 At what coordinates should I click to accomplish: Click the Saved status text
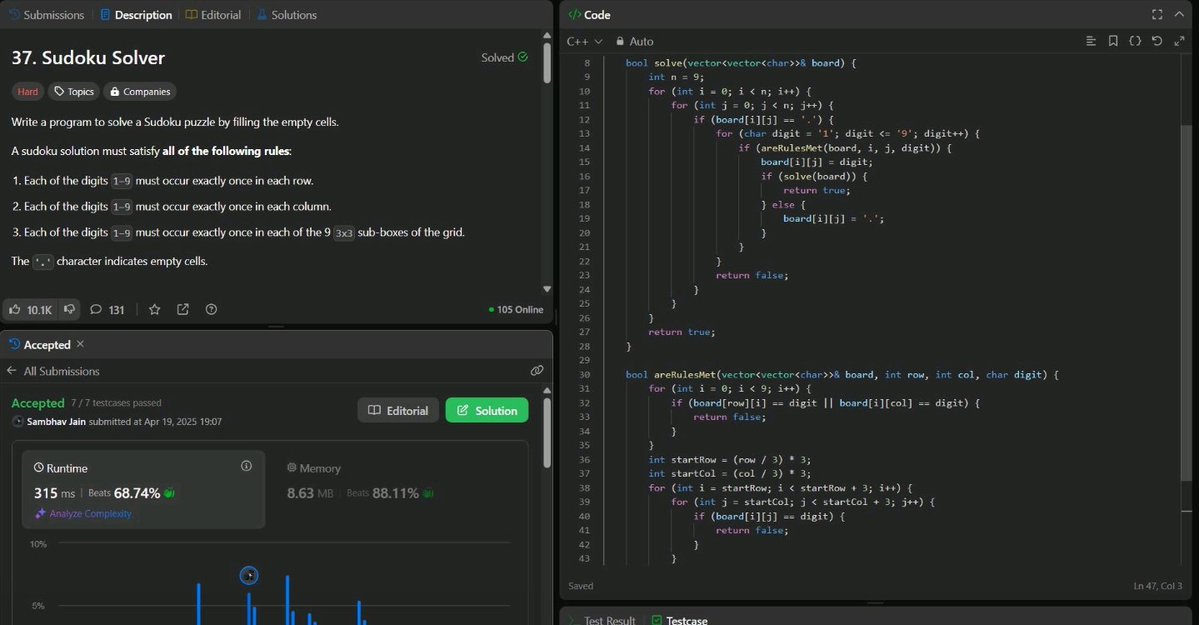[580, 586]
